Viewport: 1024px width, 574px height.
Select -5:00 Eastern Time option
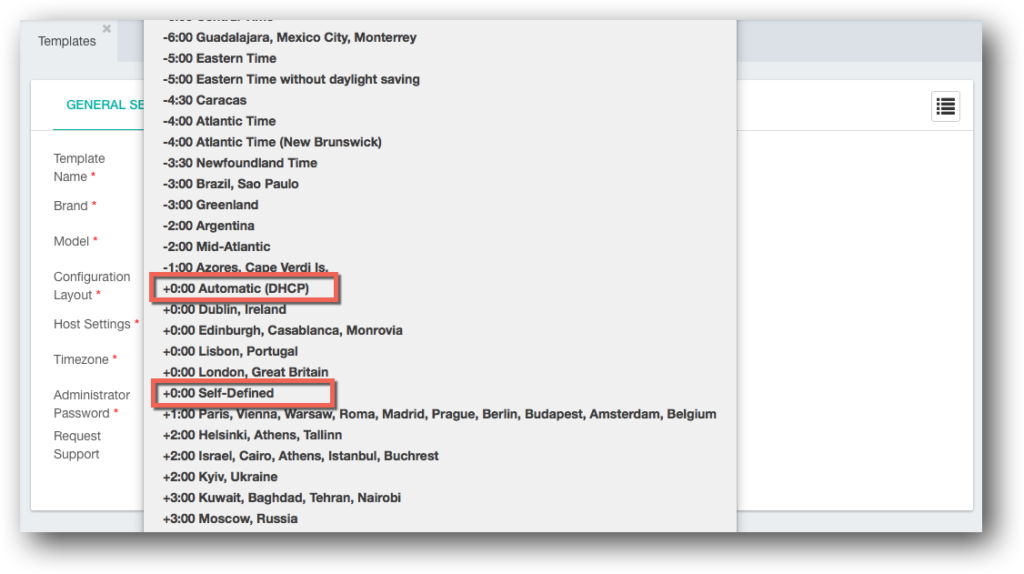[x=219, y=58]
